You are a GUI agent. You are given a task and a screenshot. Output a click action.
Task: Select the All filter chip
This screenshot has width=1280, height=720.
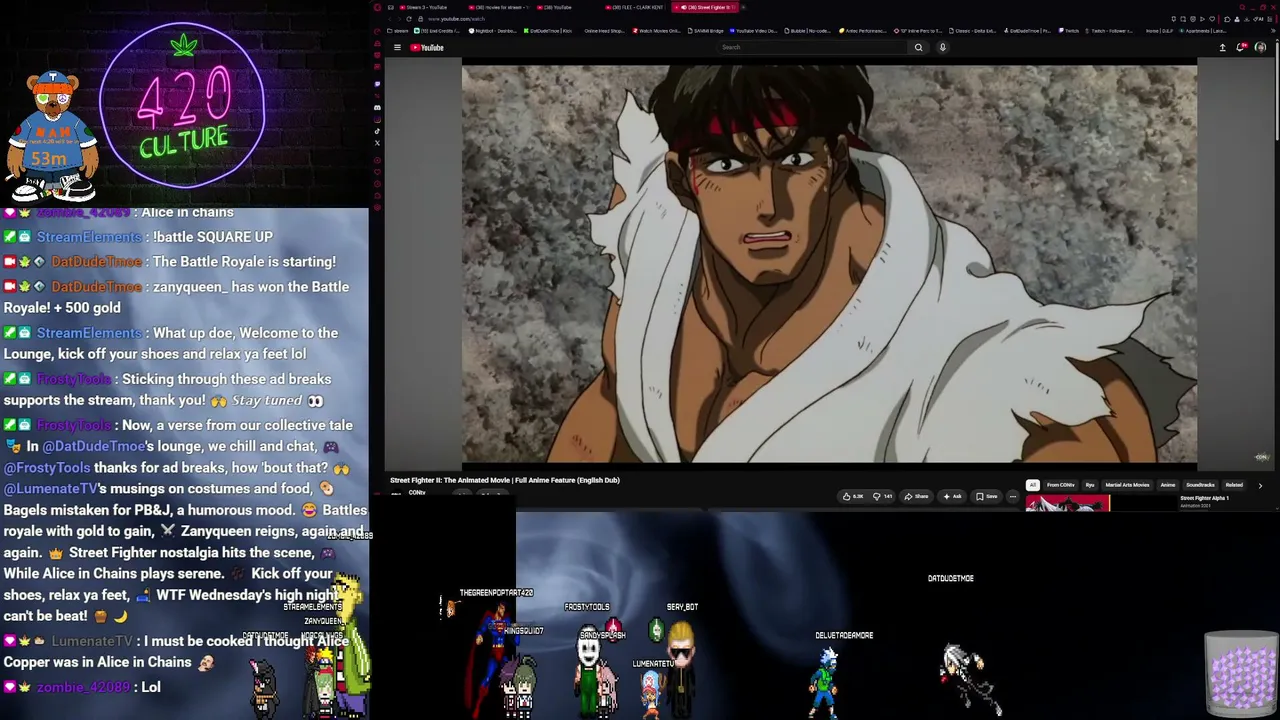[1033, 485]
